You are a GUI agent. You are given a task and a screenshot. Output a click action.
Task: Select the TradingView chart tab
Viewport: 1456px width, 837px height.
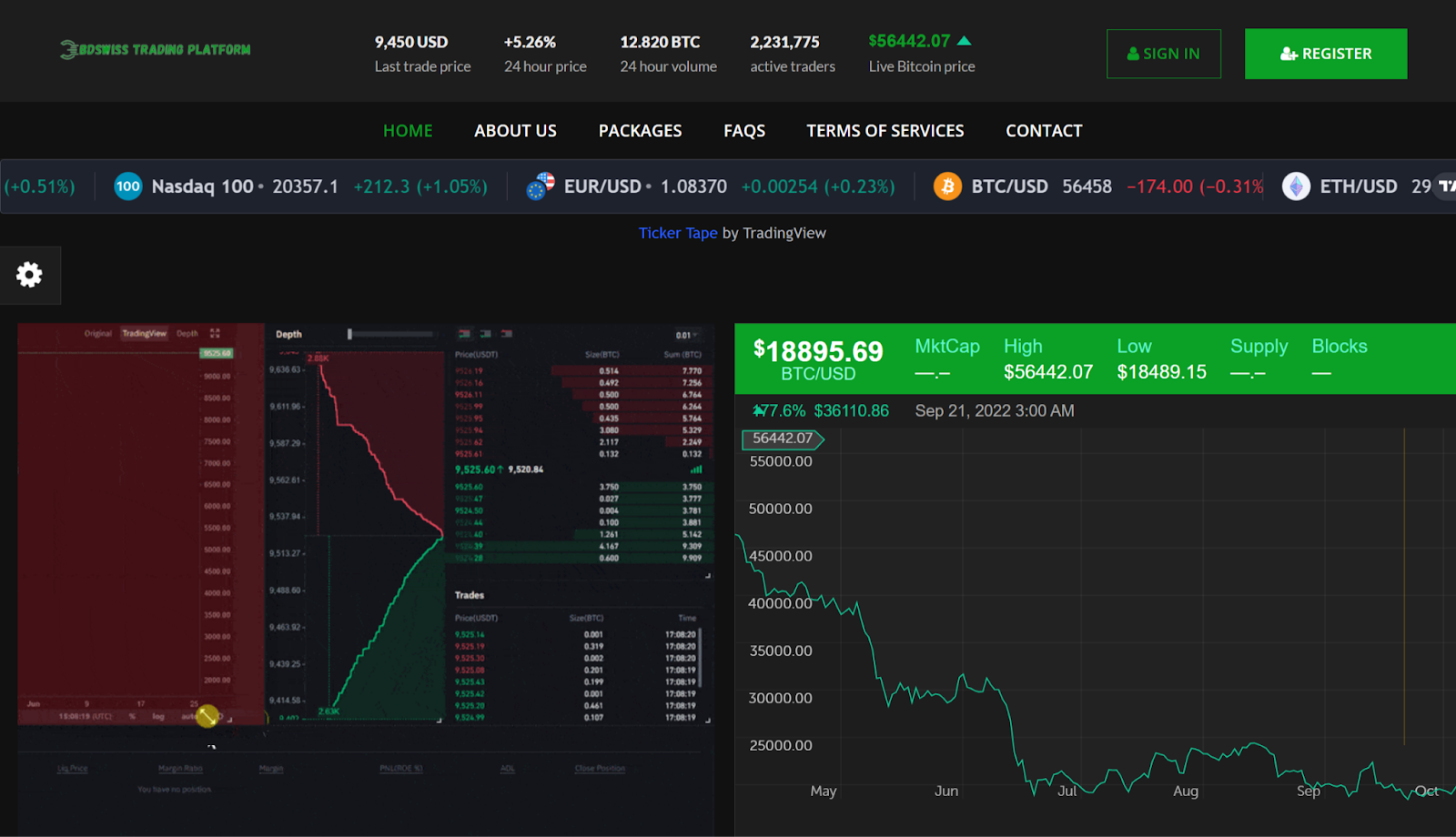pos(145,333)
